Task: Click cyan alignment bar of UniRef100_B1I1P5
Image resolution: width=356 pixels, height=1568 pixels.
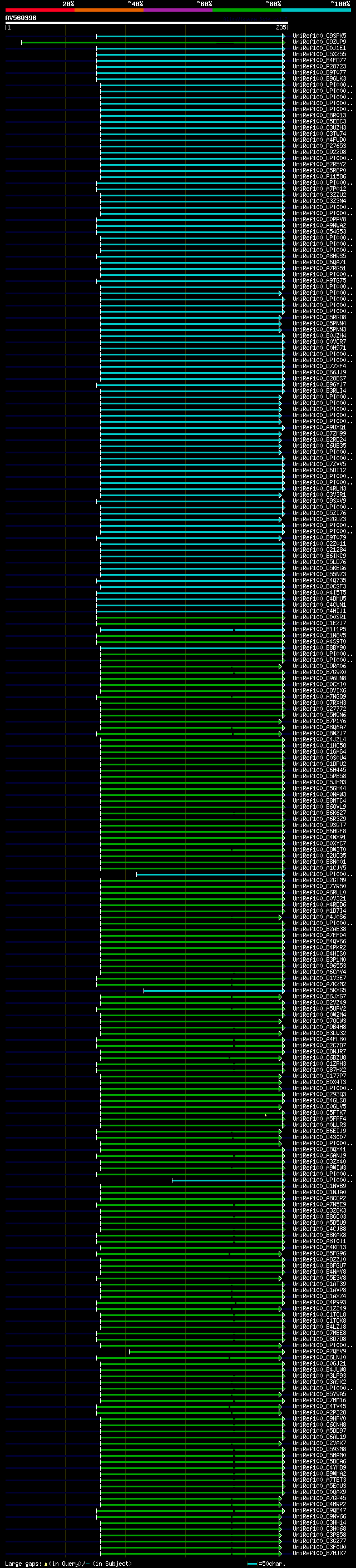Action: point(192,630)
